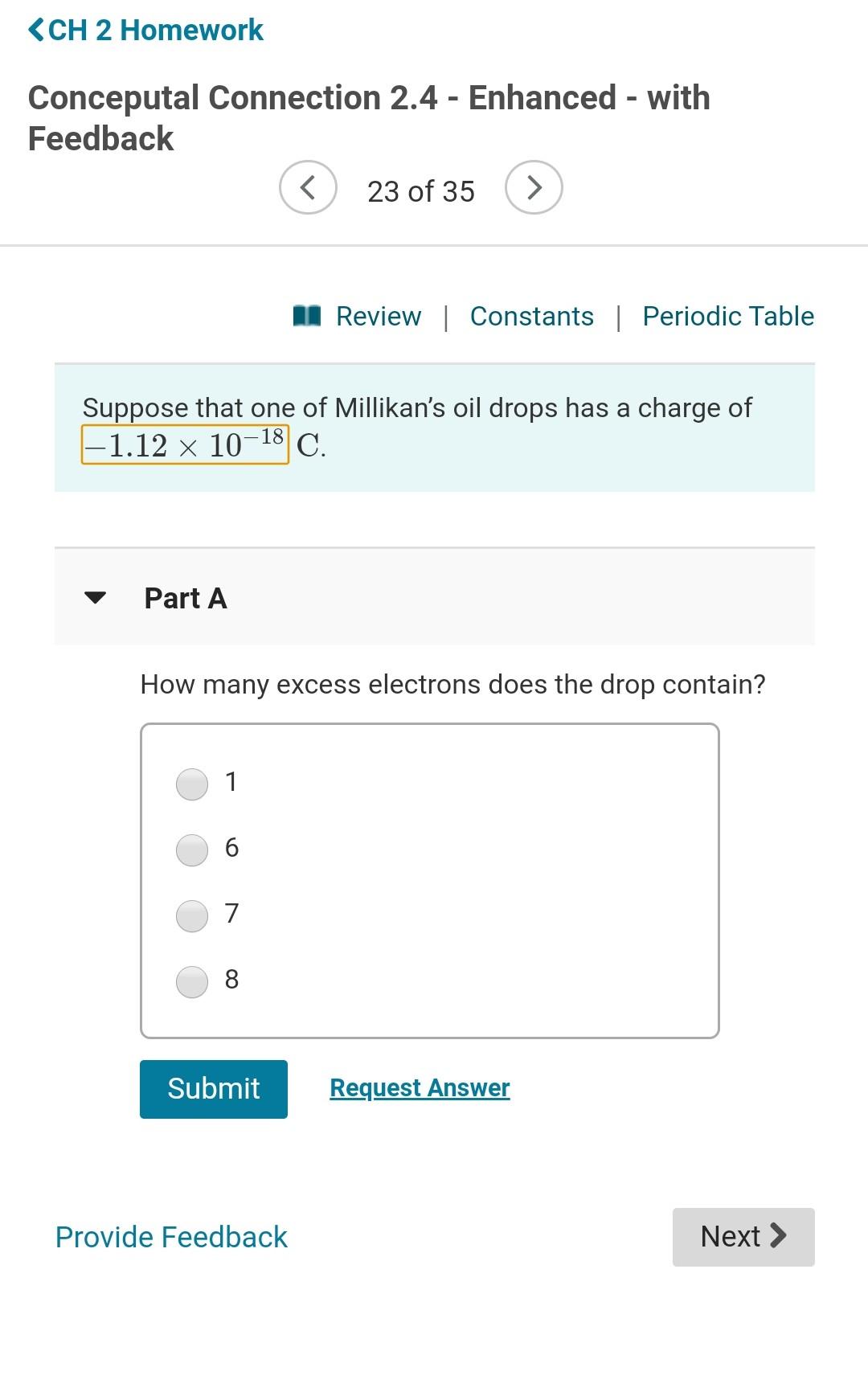Open the Periodic Table

point(727,316)
